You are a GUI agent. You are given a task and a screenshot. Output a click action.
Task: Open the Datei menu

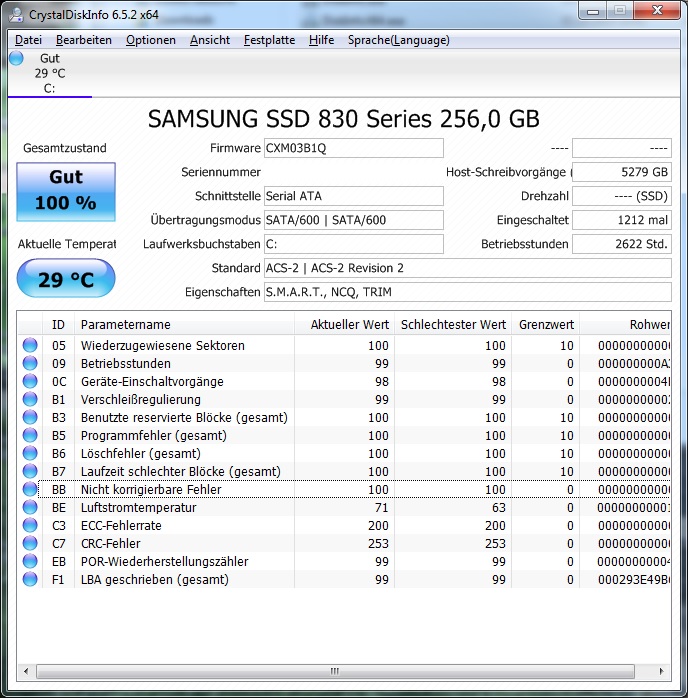click(28, 40)
